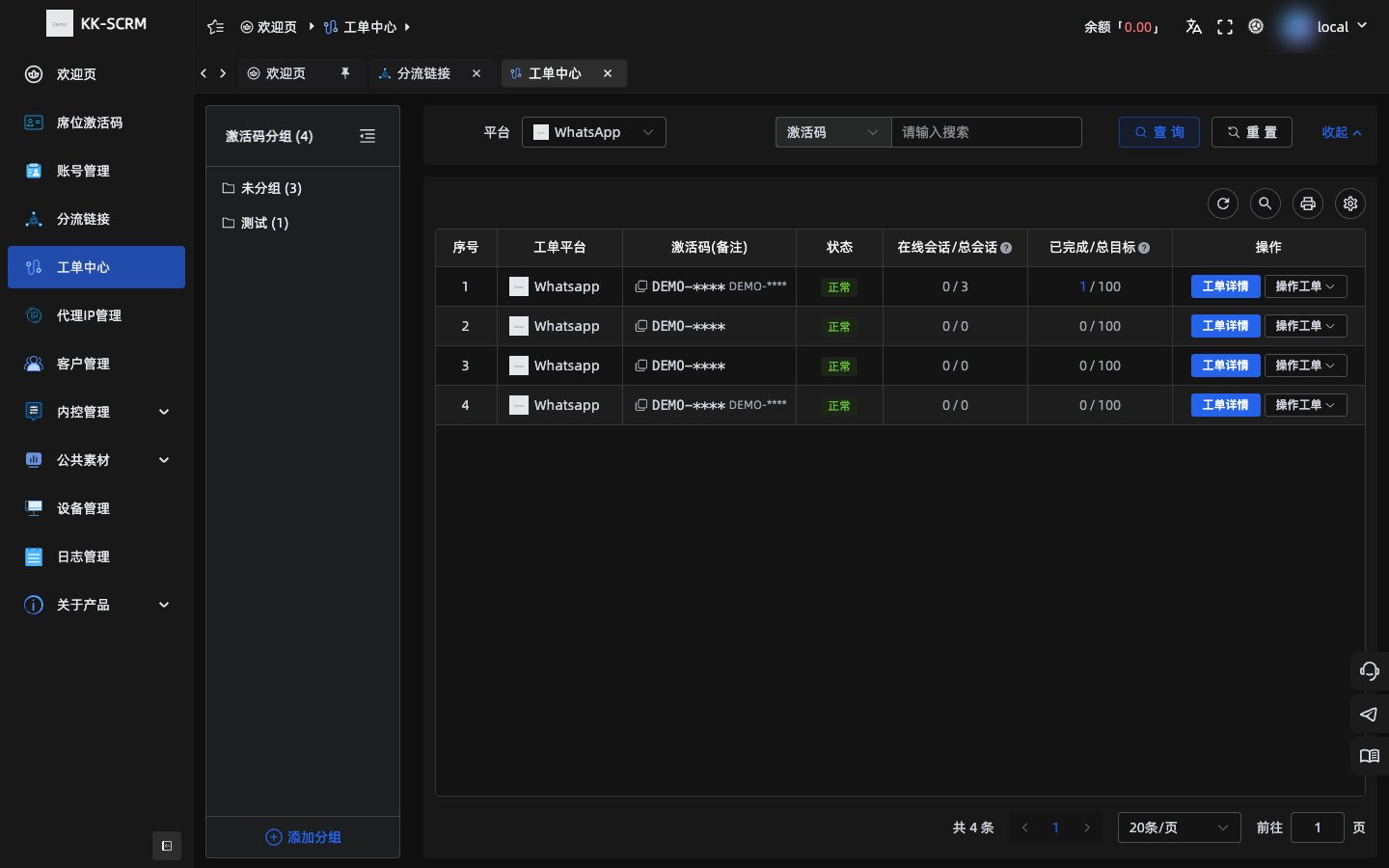Close the 工单中心 tab
Image resolution: width=1389 pixels, height=868 pixels.
tap(608, 73)
